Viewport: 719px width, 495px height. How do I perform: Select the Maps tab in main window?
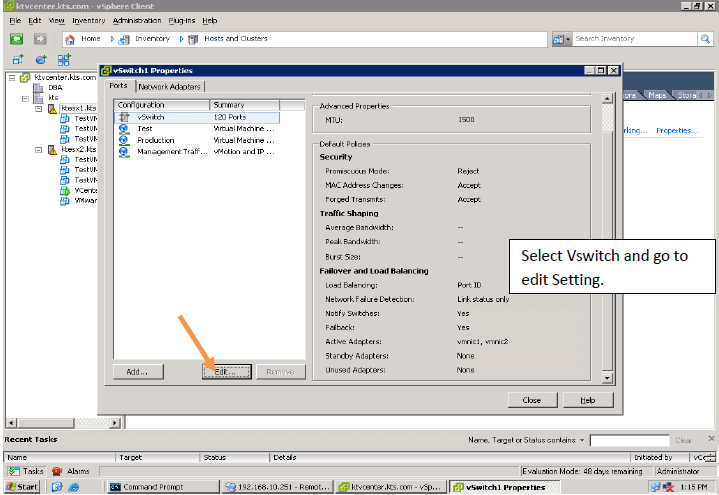657,95
